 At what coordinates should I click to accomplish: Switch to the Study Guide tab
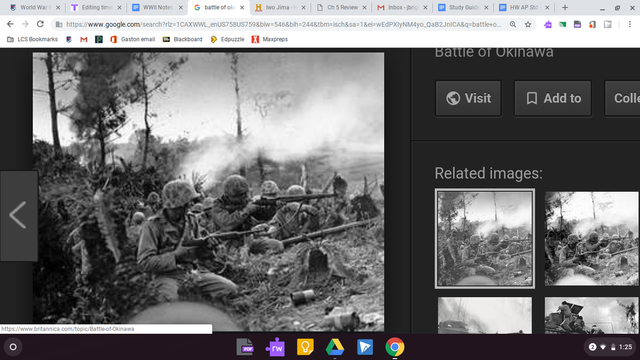click(x=464, y=7)
